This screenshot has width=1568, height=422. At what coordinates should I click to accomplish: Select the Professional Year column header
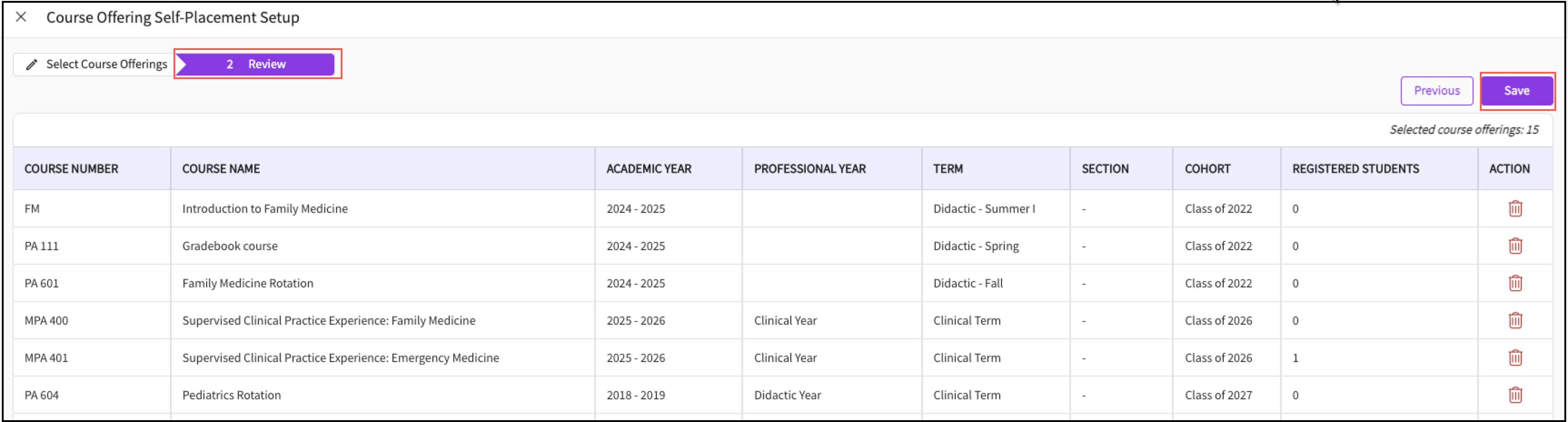(x=809, y=169)
